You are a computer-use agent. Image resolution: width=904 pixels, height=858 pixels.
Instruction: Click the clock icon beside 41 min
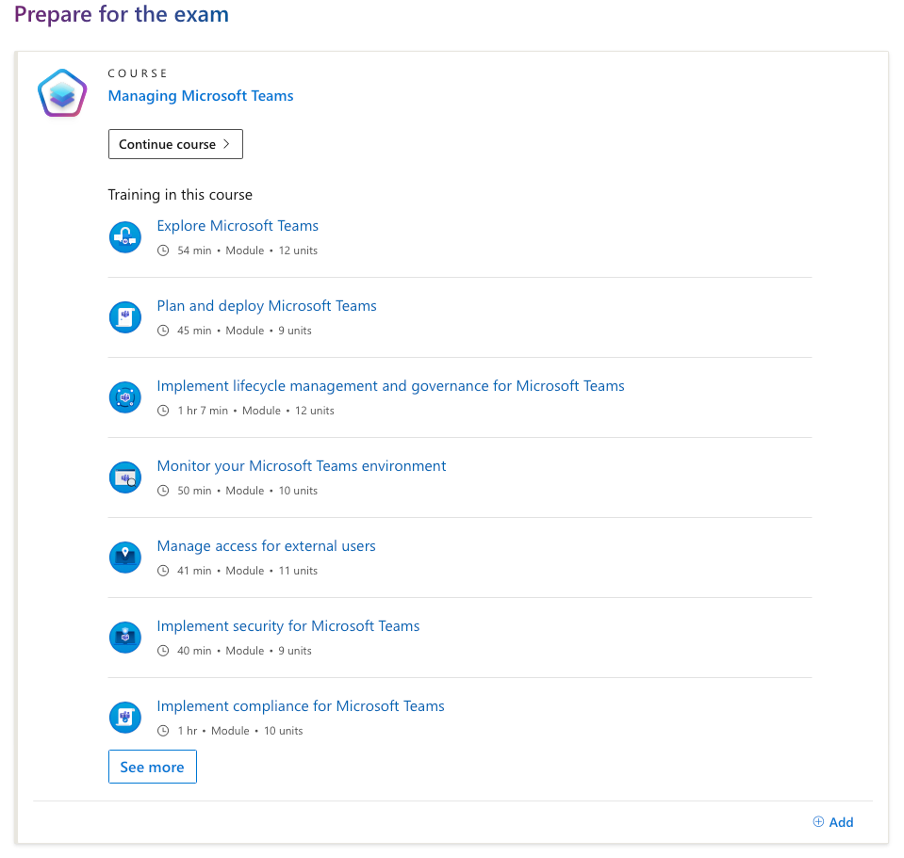(x=164, y=571)
